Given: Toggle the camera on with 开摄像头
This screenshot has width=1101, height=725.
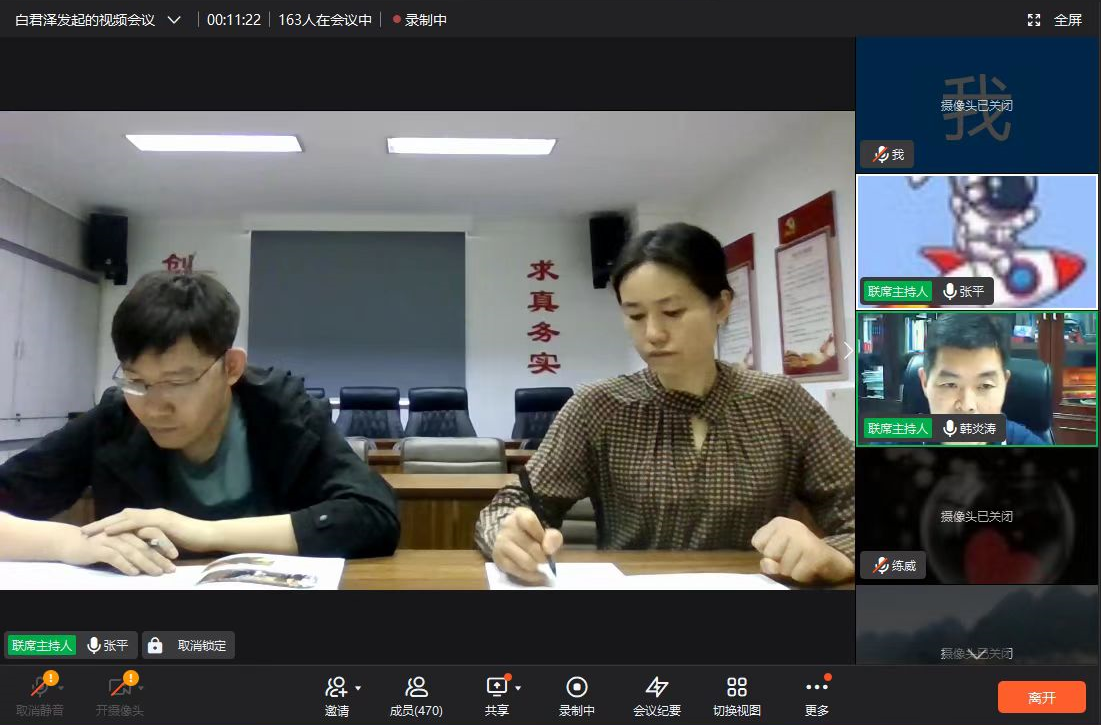Looking at the screenshot, I should coord(119,688).
